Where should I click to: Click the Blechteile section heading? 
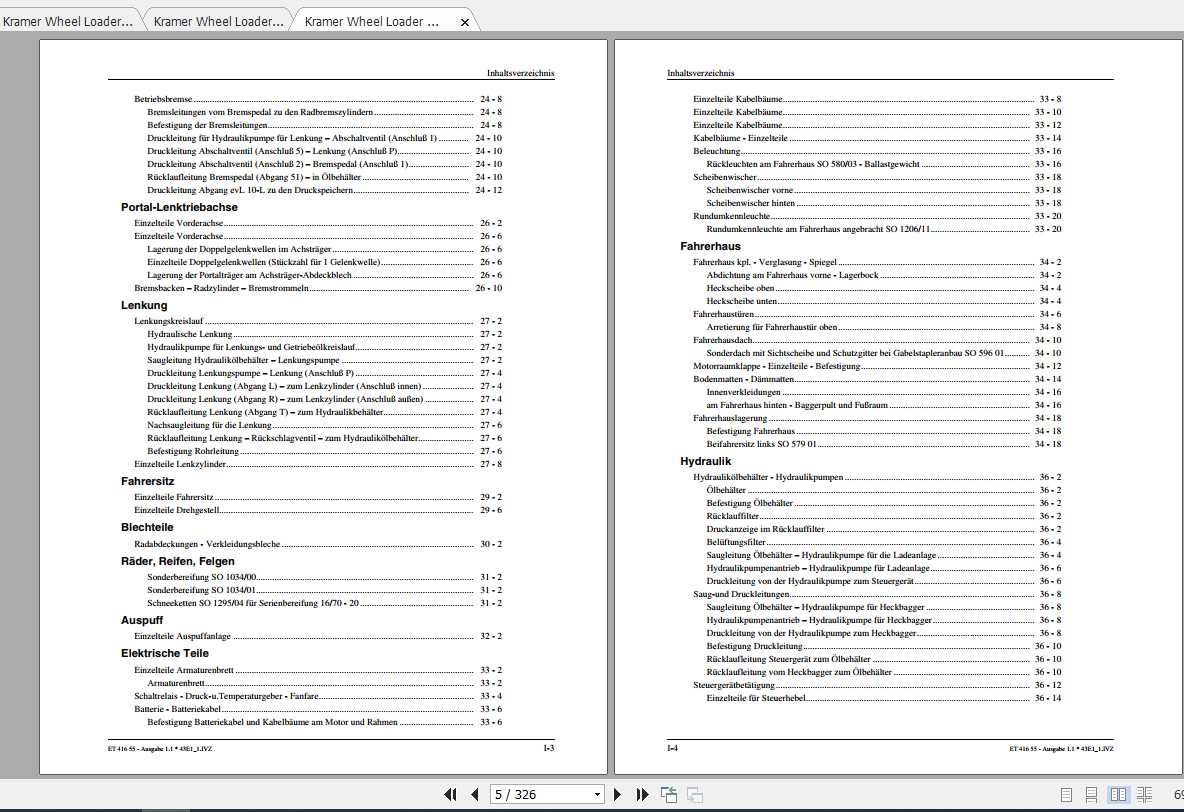pyautogui.click(x=147, y=527)
